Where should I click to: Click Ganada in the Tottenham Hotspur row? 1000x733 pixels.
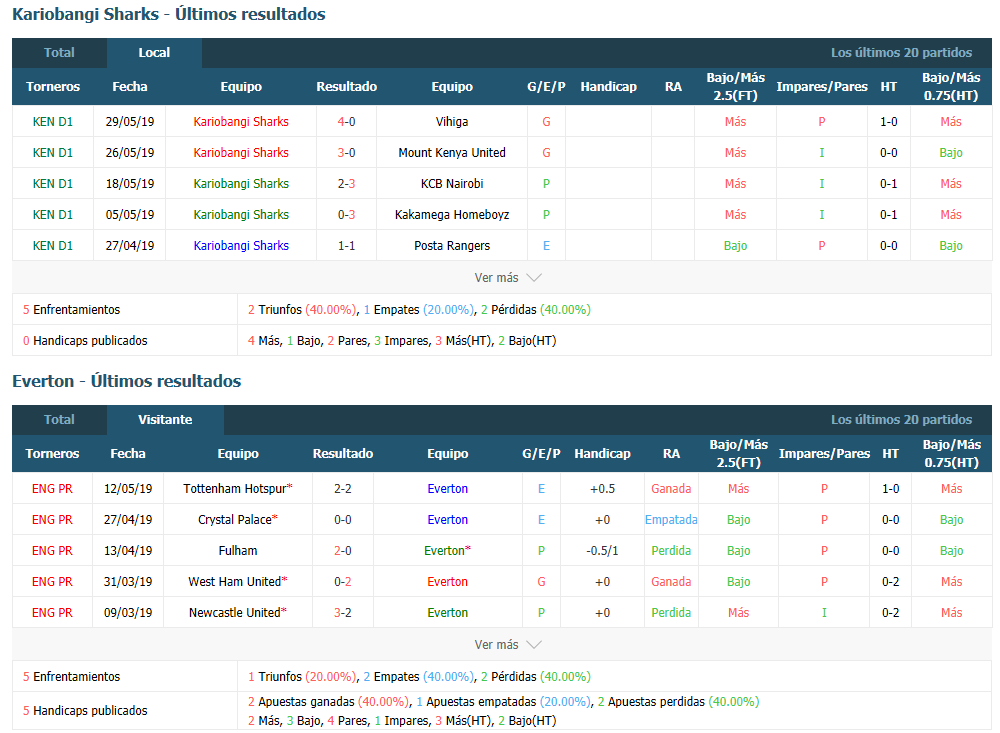[671, 489]
